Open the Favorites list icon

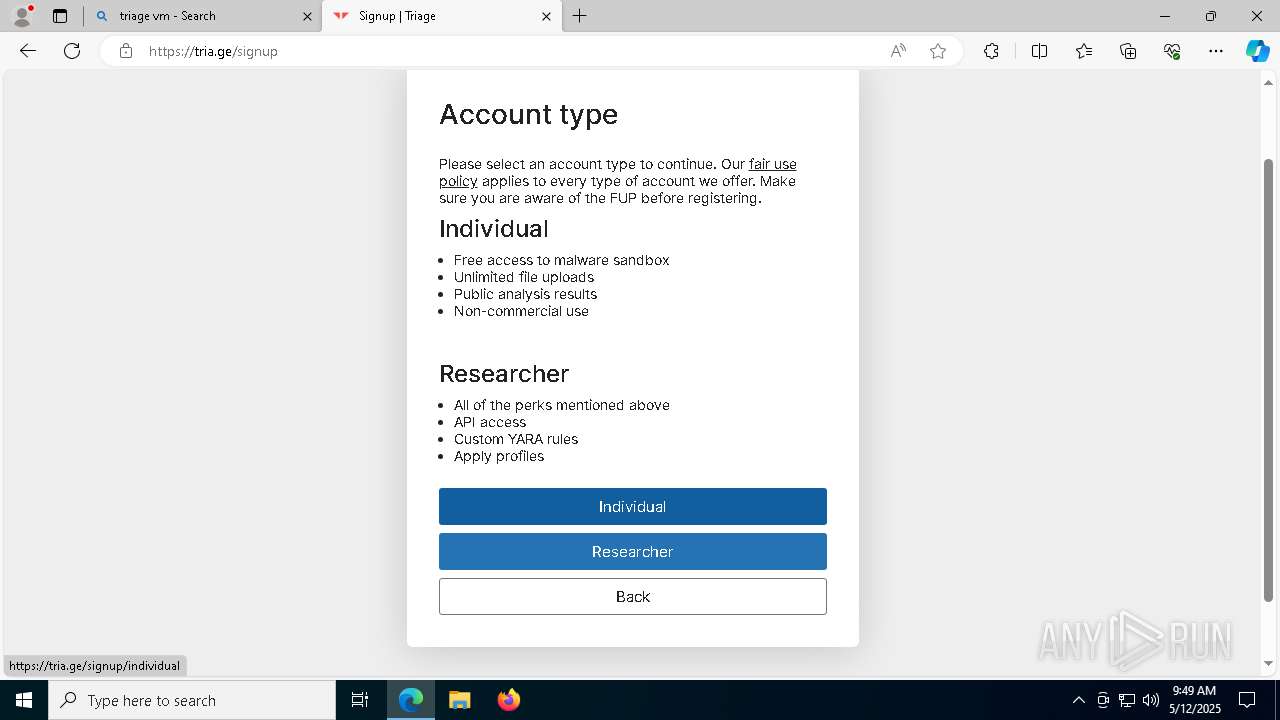tap(1084, 51)
